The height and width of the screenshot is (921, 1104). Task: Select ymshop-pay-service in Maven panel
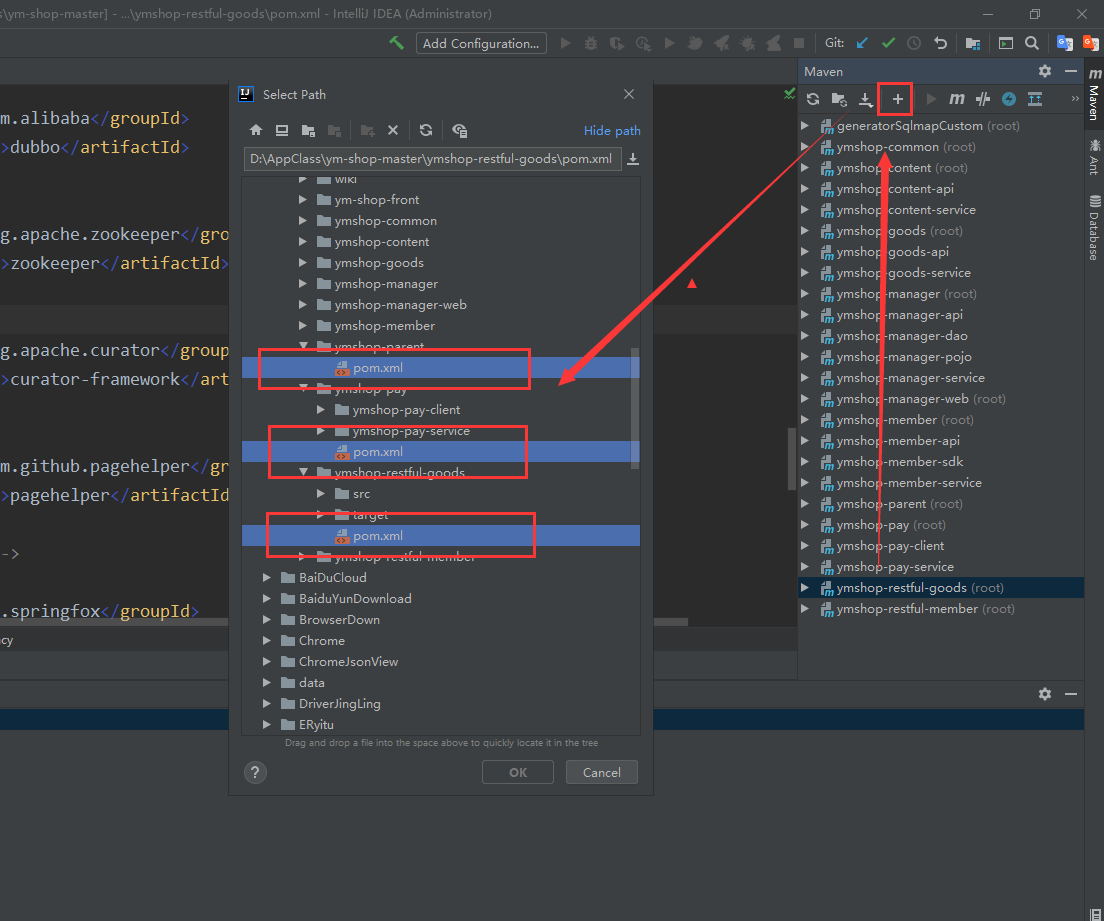tap(894, 567)
